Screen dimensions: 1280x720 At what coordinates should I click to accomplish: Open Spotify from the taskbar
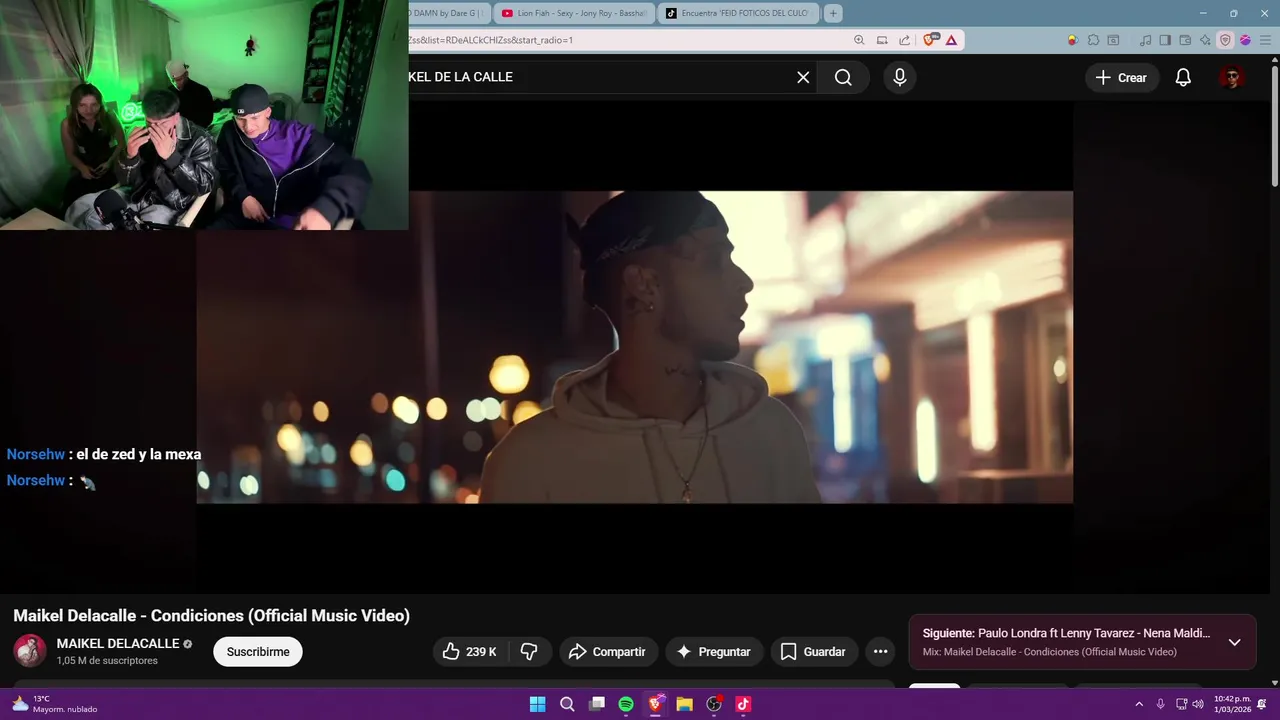[x=626, y=704]
